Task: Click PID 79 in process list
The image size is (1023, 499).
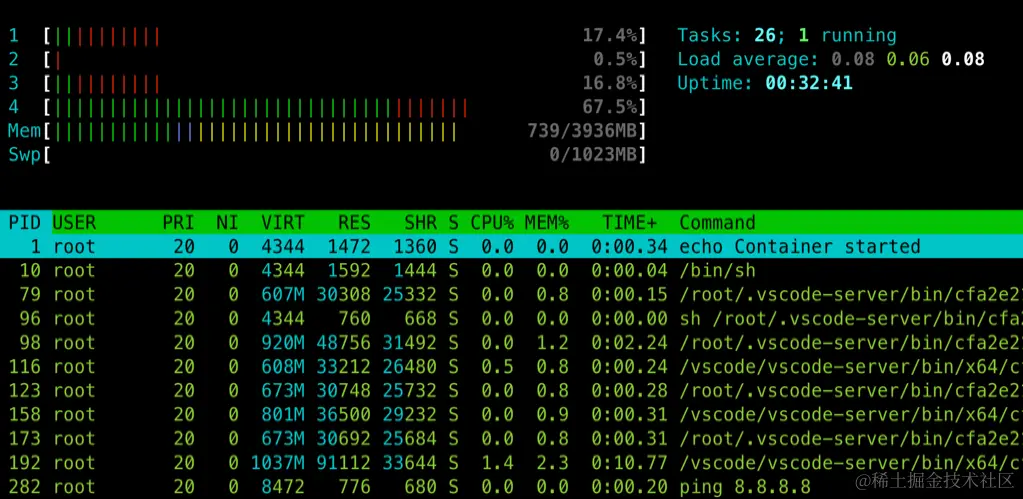Action: point(30,294)
